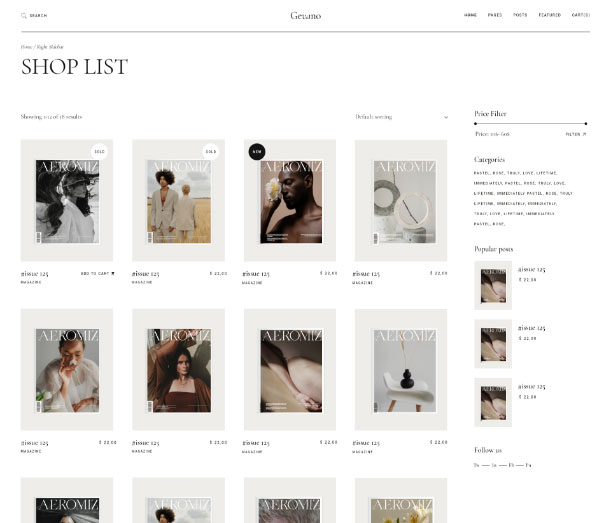Open the first Popular posts thumbnail

click(x=493, y=285)
